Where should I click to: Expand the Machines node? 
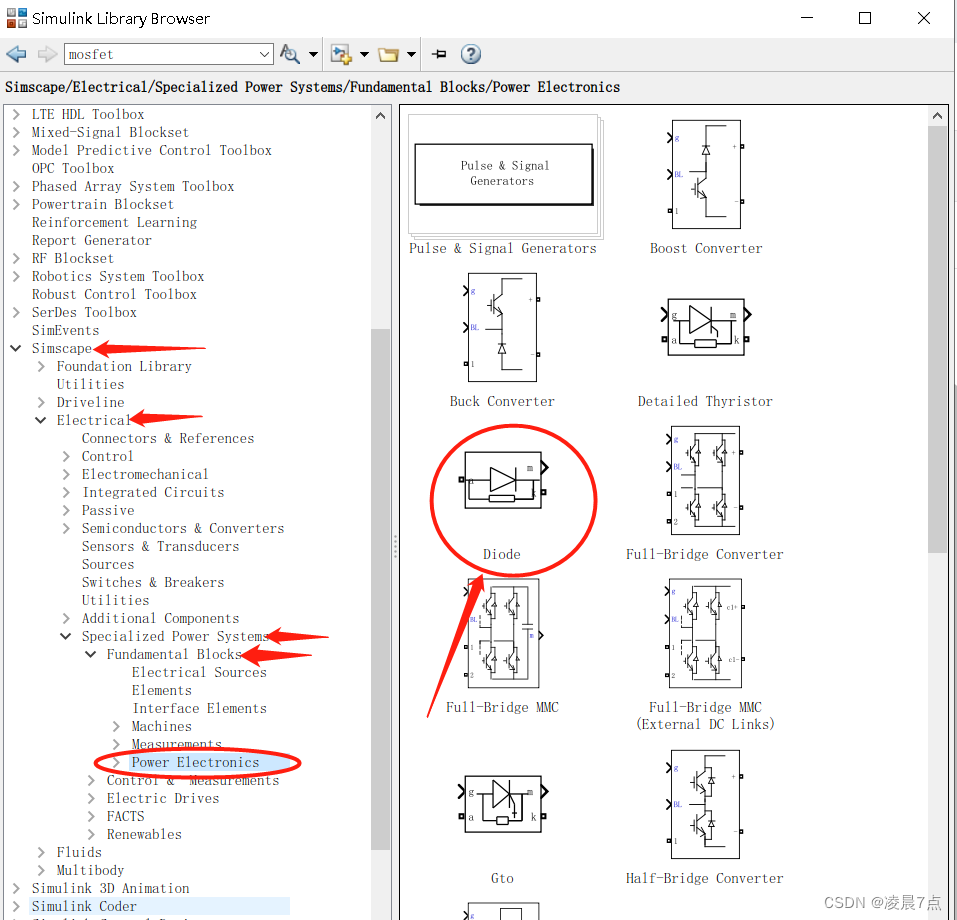tap(116, 726)
